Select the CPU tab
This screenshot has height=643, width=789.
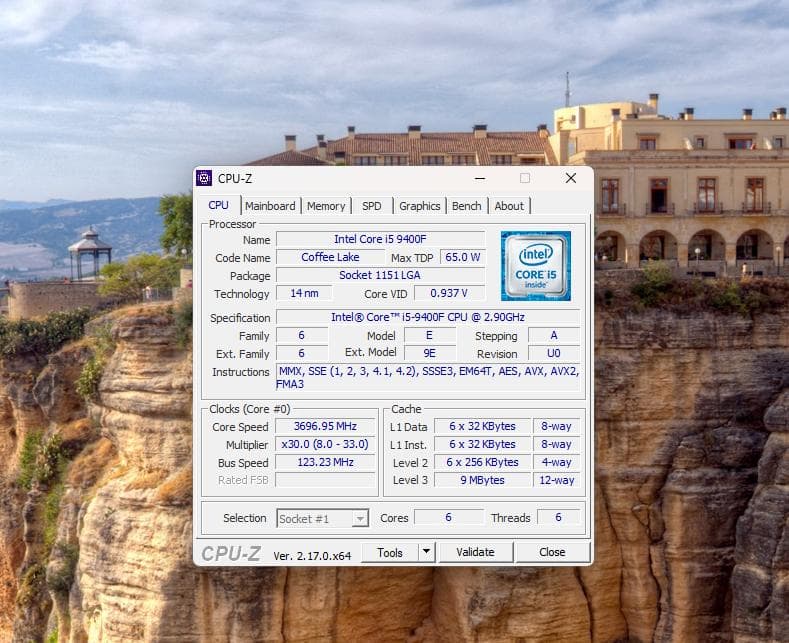[x=218, y=206]
